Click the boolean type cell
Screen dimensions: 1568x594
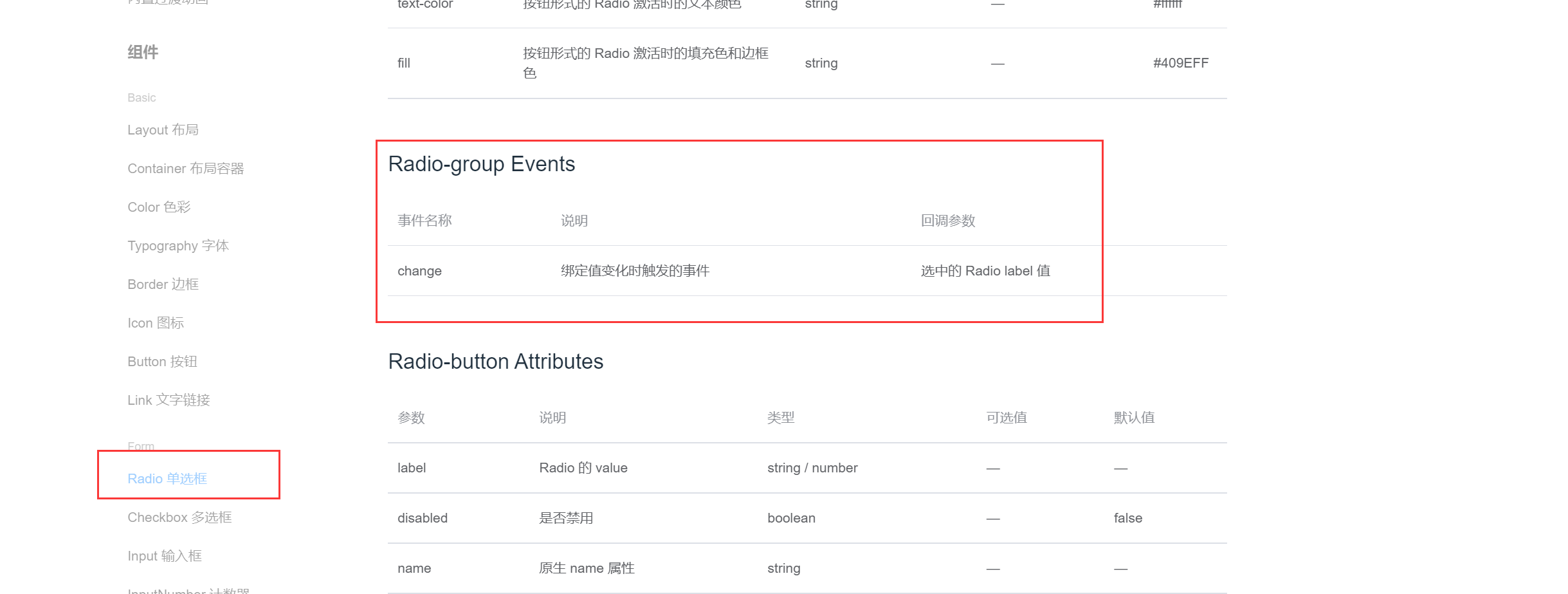coord(790,518)
